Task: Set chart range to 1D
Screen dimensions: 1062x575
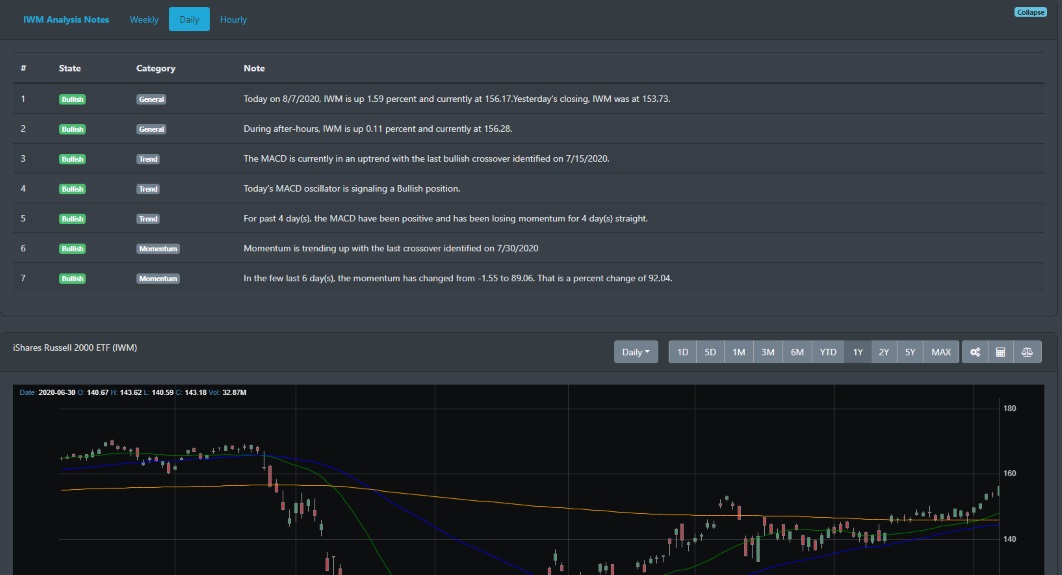Action: [683, 352]
